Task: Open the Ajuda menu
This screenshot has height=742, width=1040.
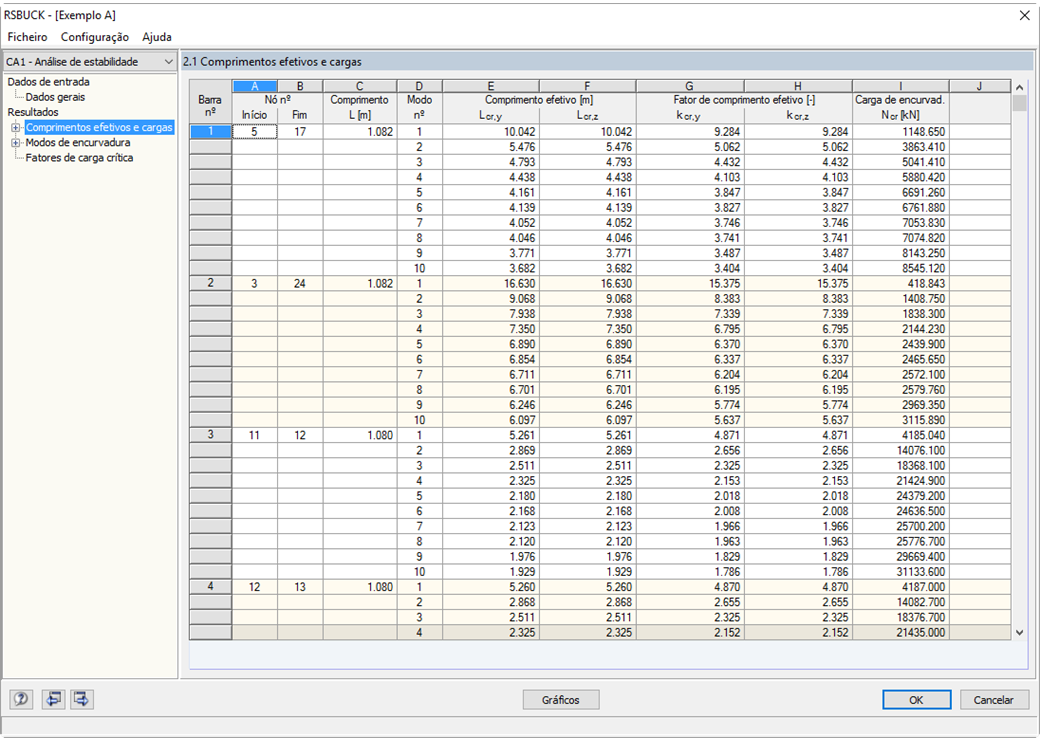Action: [157, 37]
